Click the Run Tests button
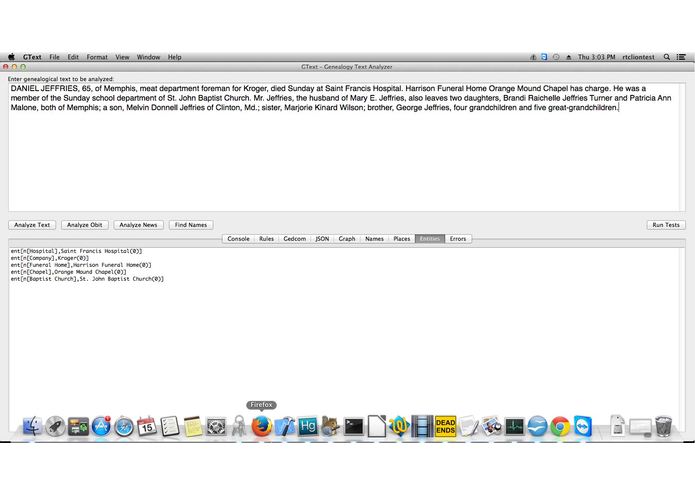Image resolution: width=695 pixels, height=494 pixels. pyautogui.click(x=666, y=225)
